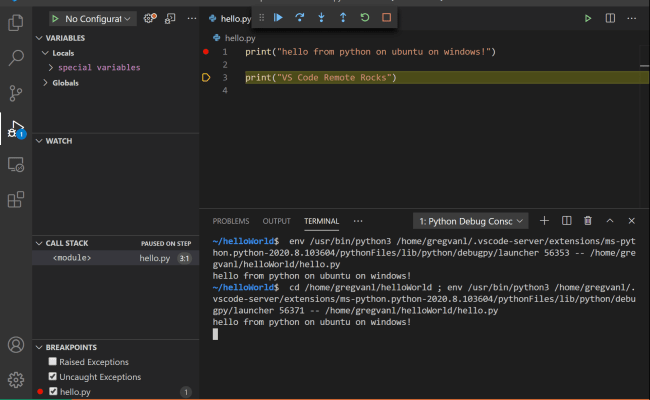Step over in debug toolbar
The height and width of the screenshot is (400, 650).
pos(300,17)
